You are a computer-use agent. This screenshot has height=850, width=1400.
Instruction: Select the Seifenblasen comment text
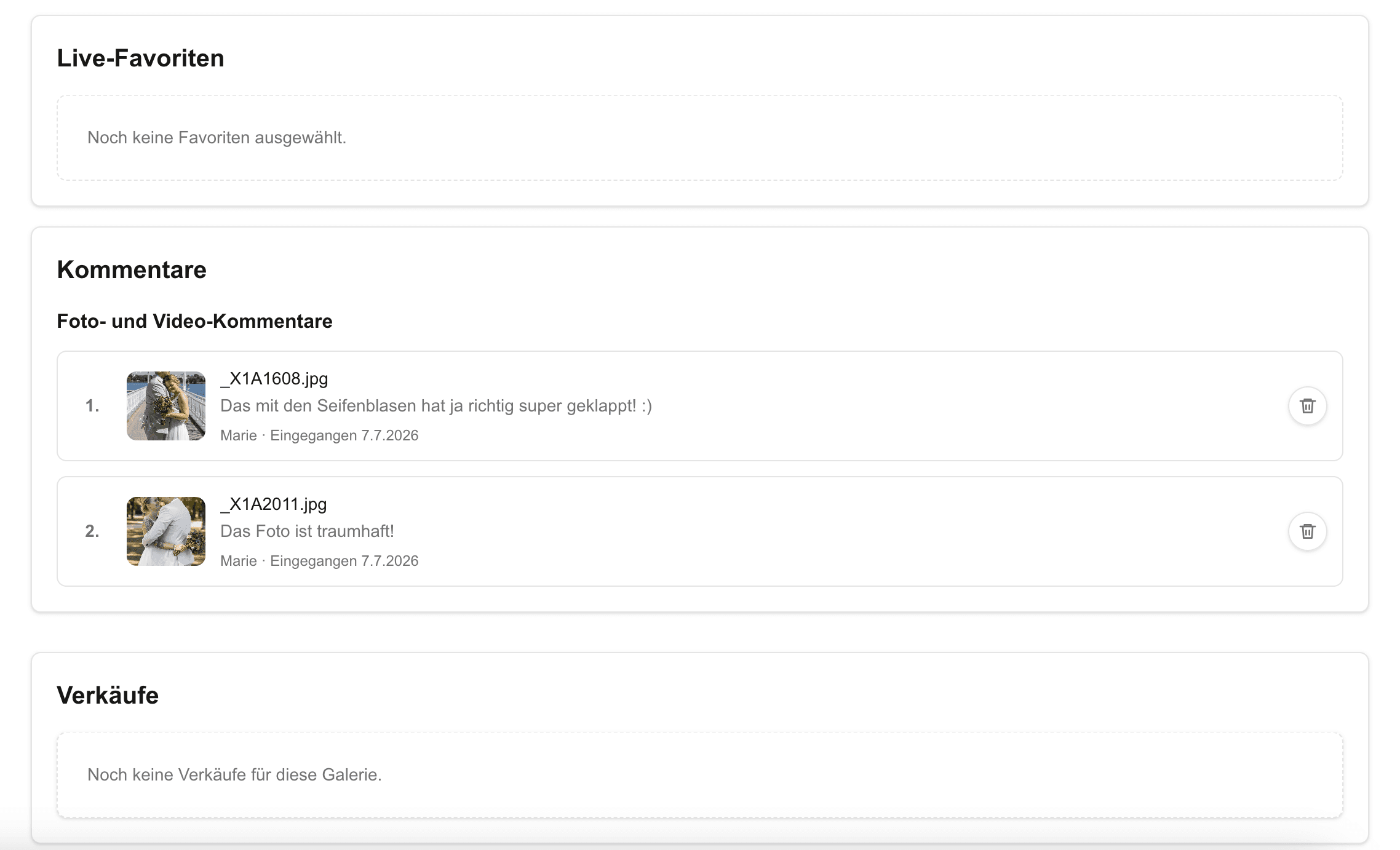coord(436,406)
